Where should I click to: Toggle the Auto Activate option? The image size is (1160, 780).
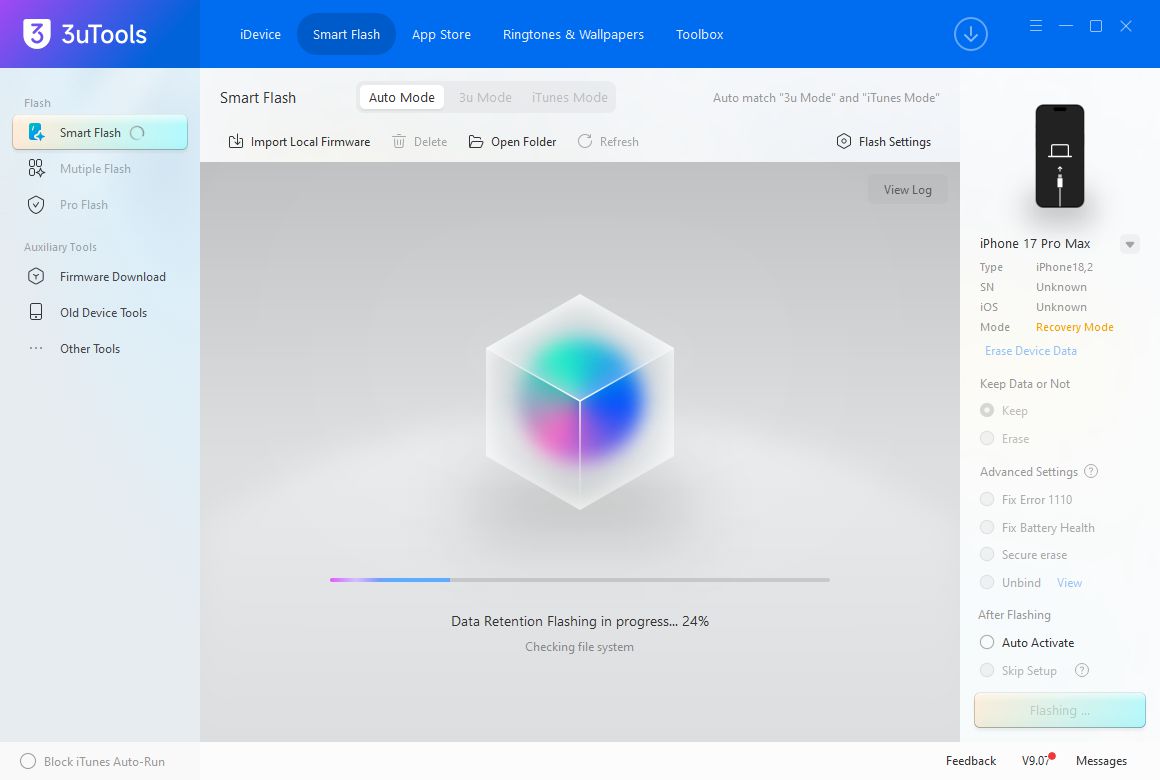click(x=987, y=642)
